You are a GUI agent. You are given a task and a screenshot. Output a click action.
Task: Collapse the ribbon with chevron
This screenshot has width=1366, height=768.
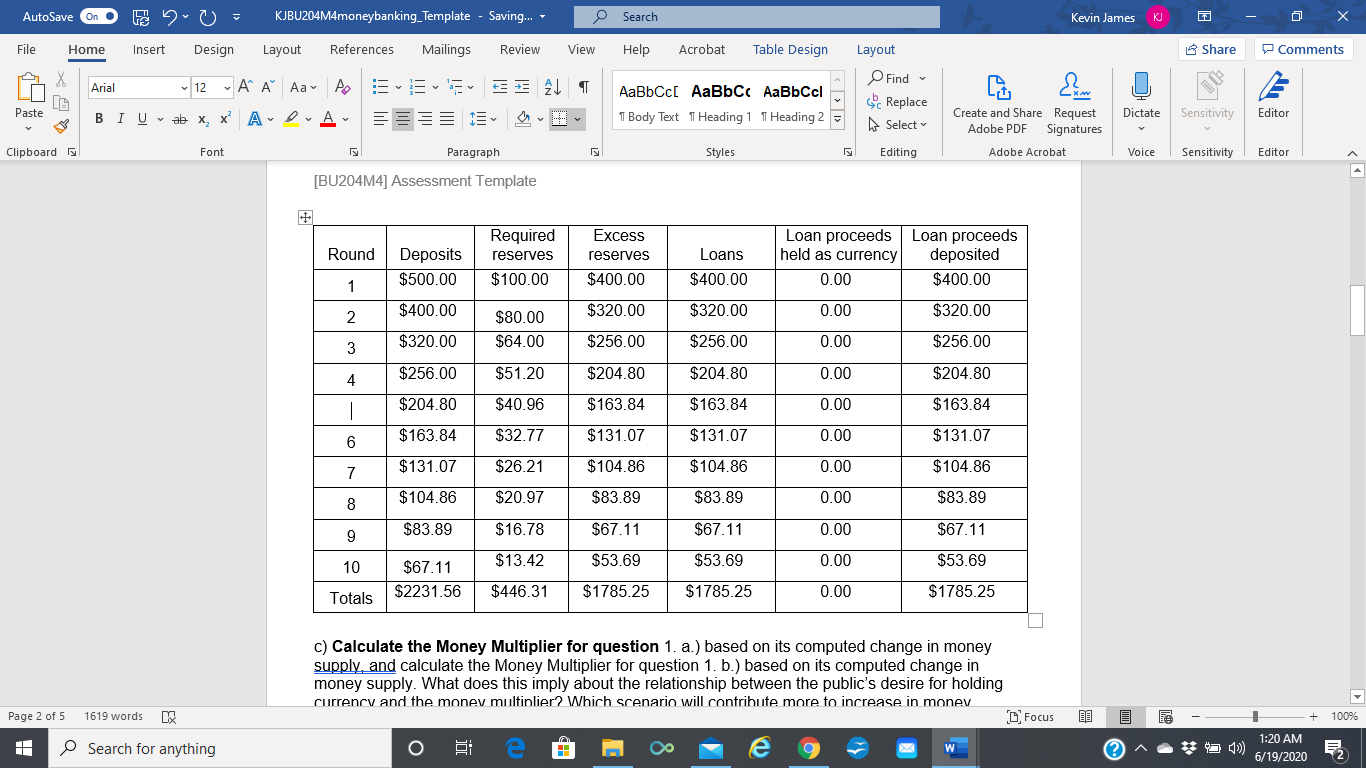tap(1352, 152)
